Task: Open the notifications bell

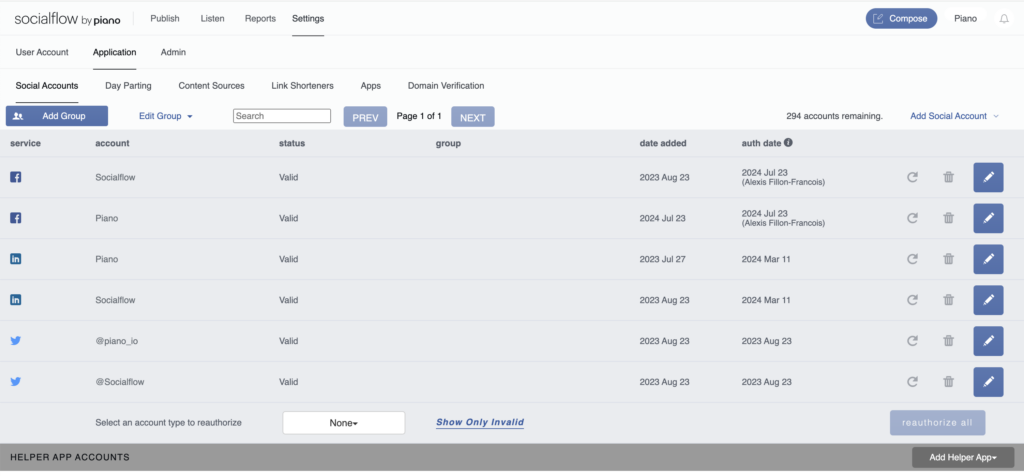Action: pos(1004,19)
